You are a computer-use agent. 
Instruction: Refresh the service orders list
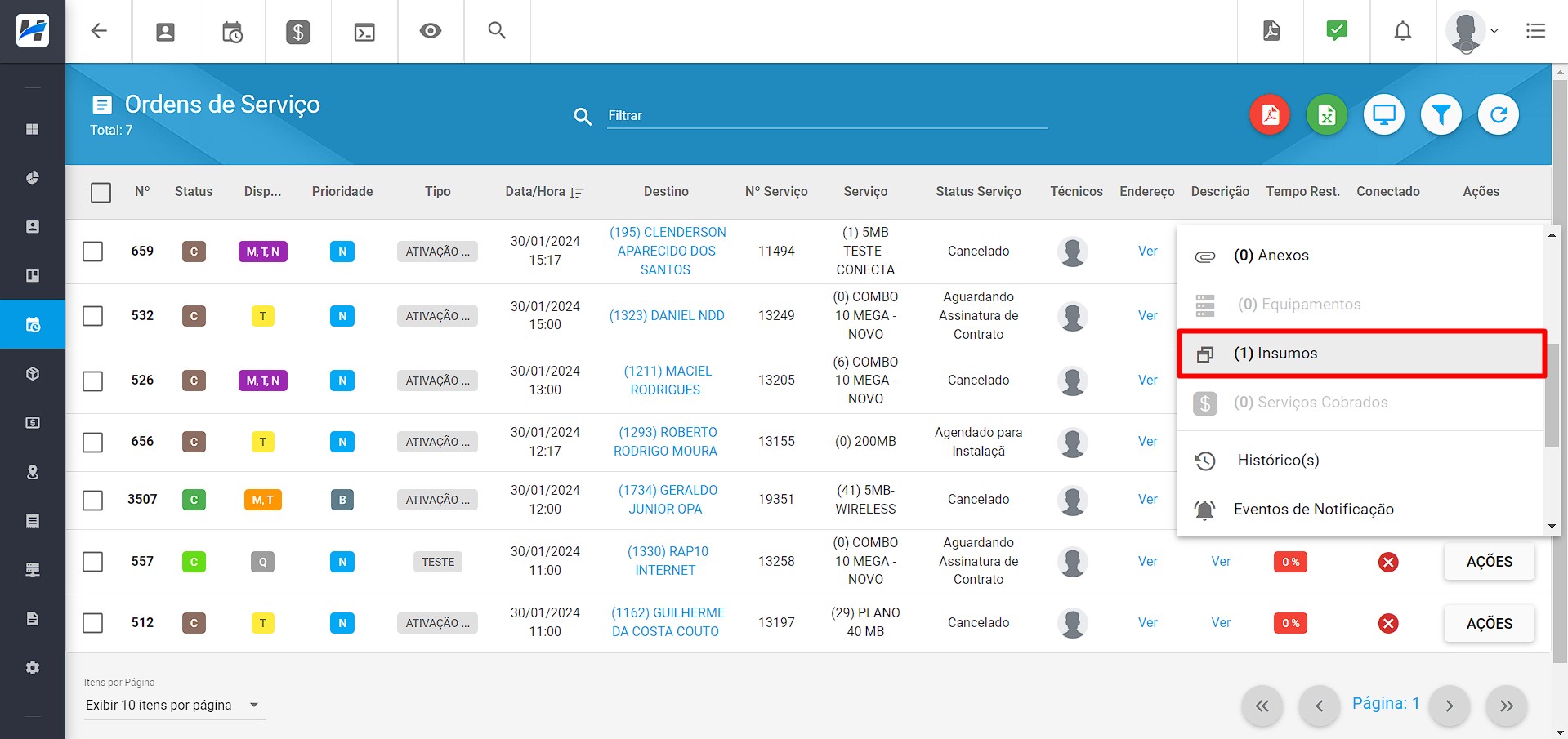point(1499,114)
